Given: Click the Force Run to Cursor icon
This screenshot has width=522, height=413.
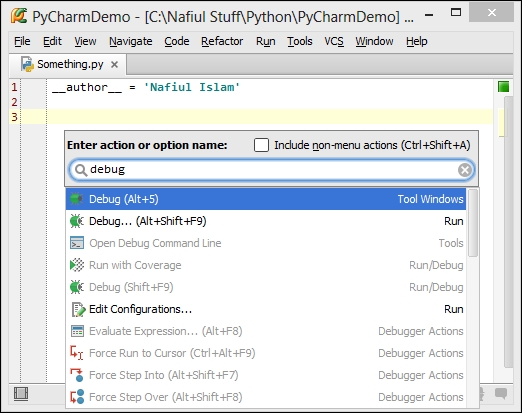Looking at the screenshot, I should (77, 353).
